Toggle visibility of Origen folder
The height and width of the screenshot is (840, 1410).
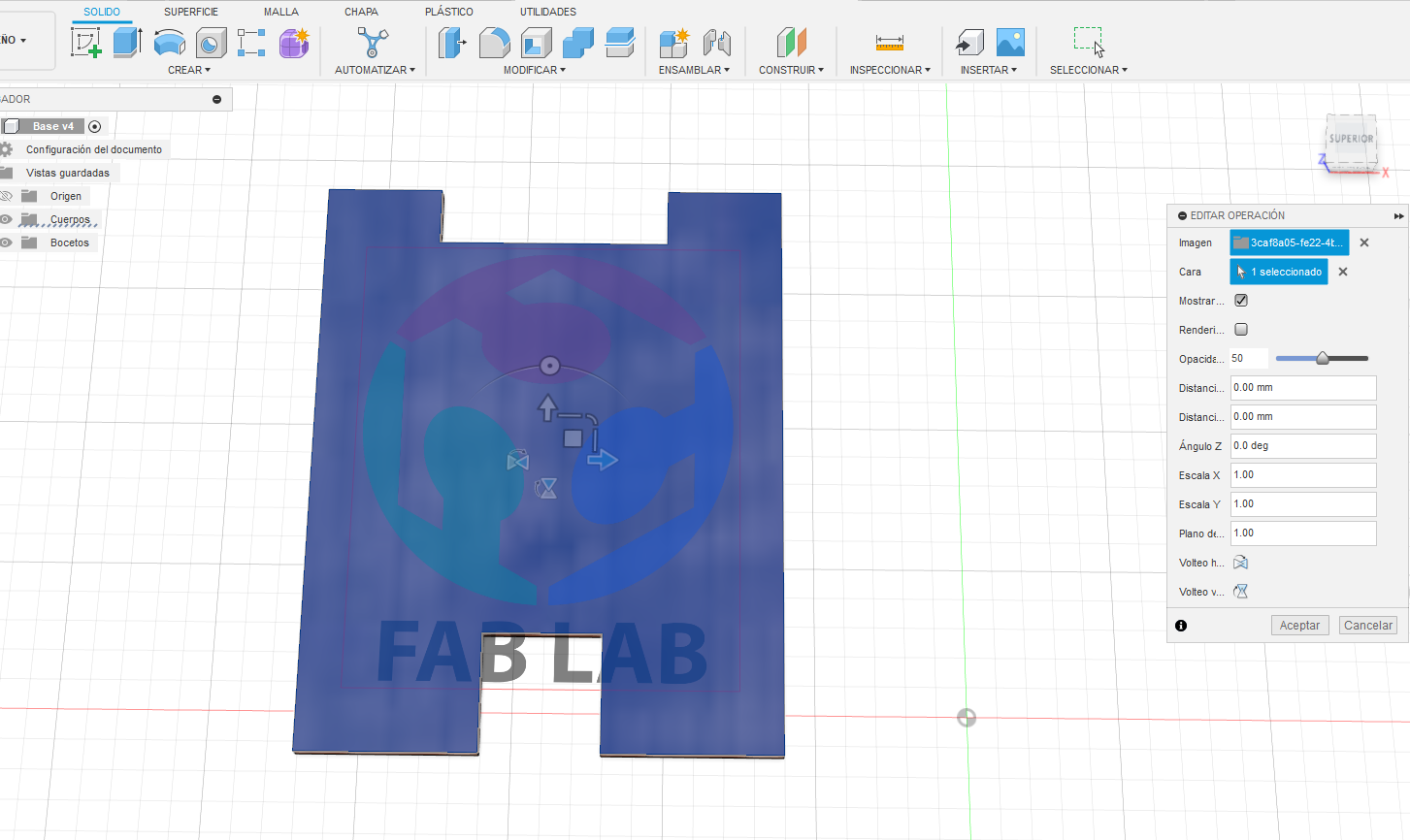coord(6,196)
